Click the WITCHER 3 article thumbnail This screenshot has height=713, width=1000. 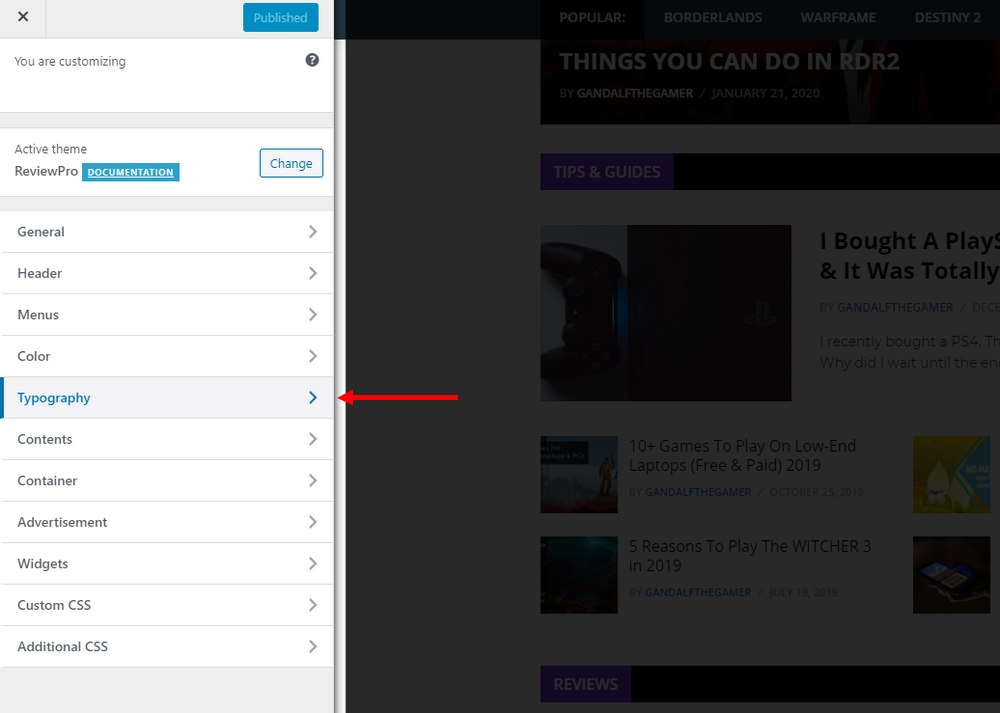tap(579, 575)
